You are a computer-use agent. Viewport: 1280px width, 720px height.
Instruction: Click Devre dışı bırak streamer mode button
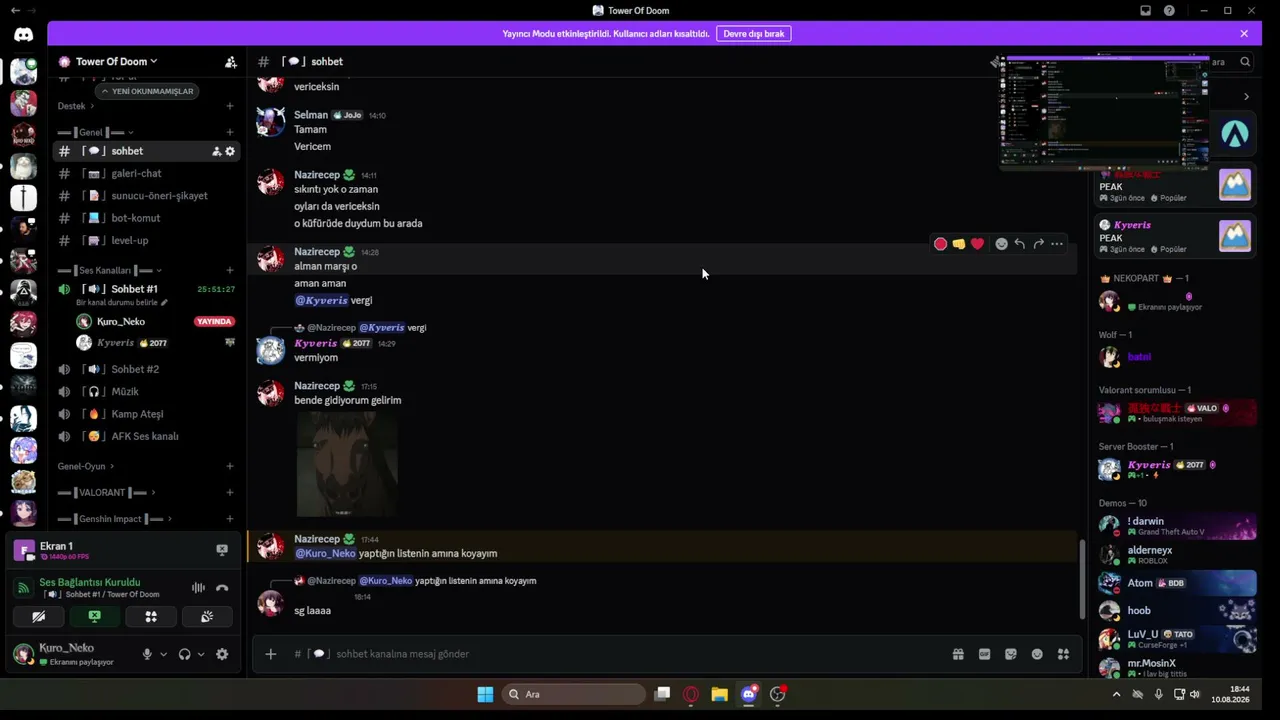click(753, 34)
